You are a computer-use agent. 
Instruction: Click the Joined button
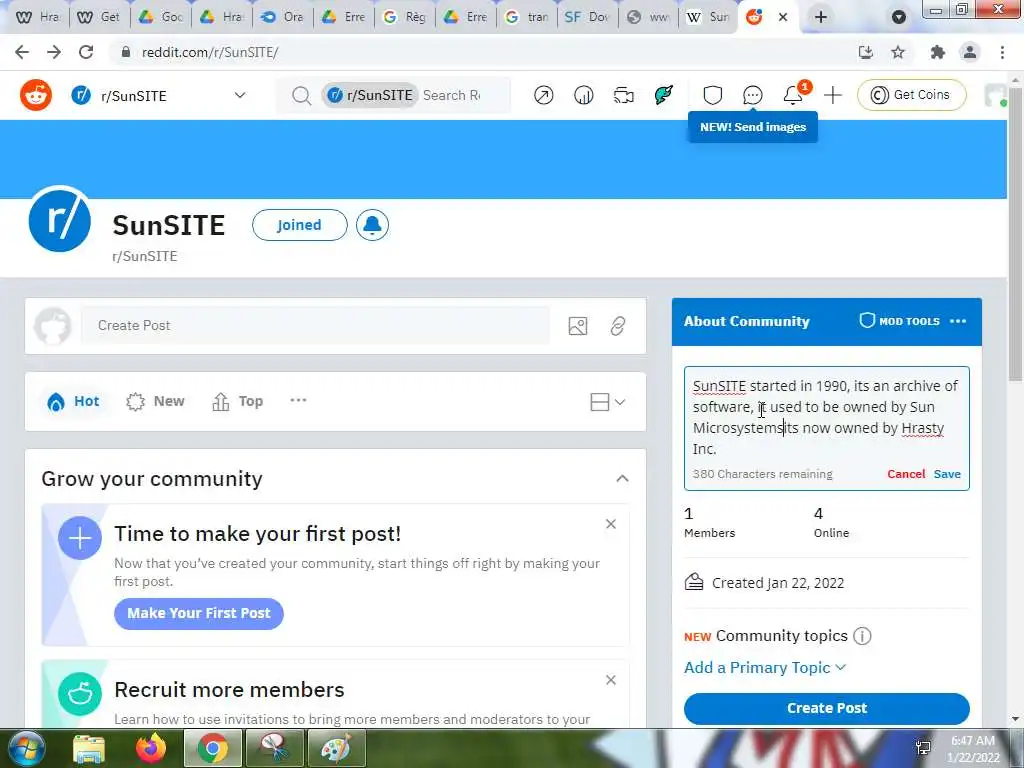[299, 225]
